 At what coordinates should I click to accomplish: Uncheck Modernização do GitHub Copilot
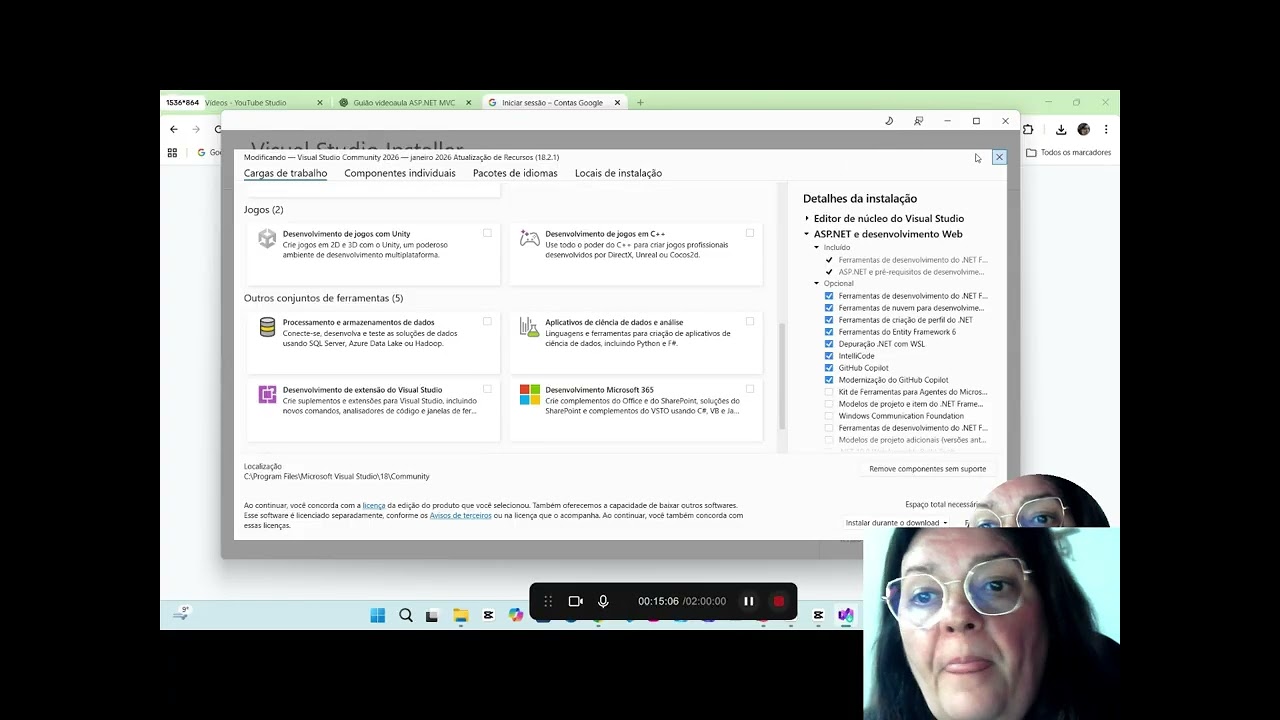point(829,380)
